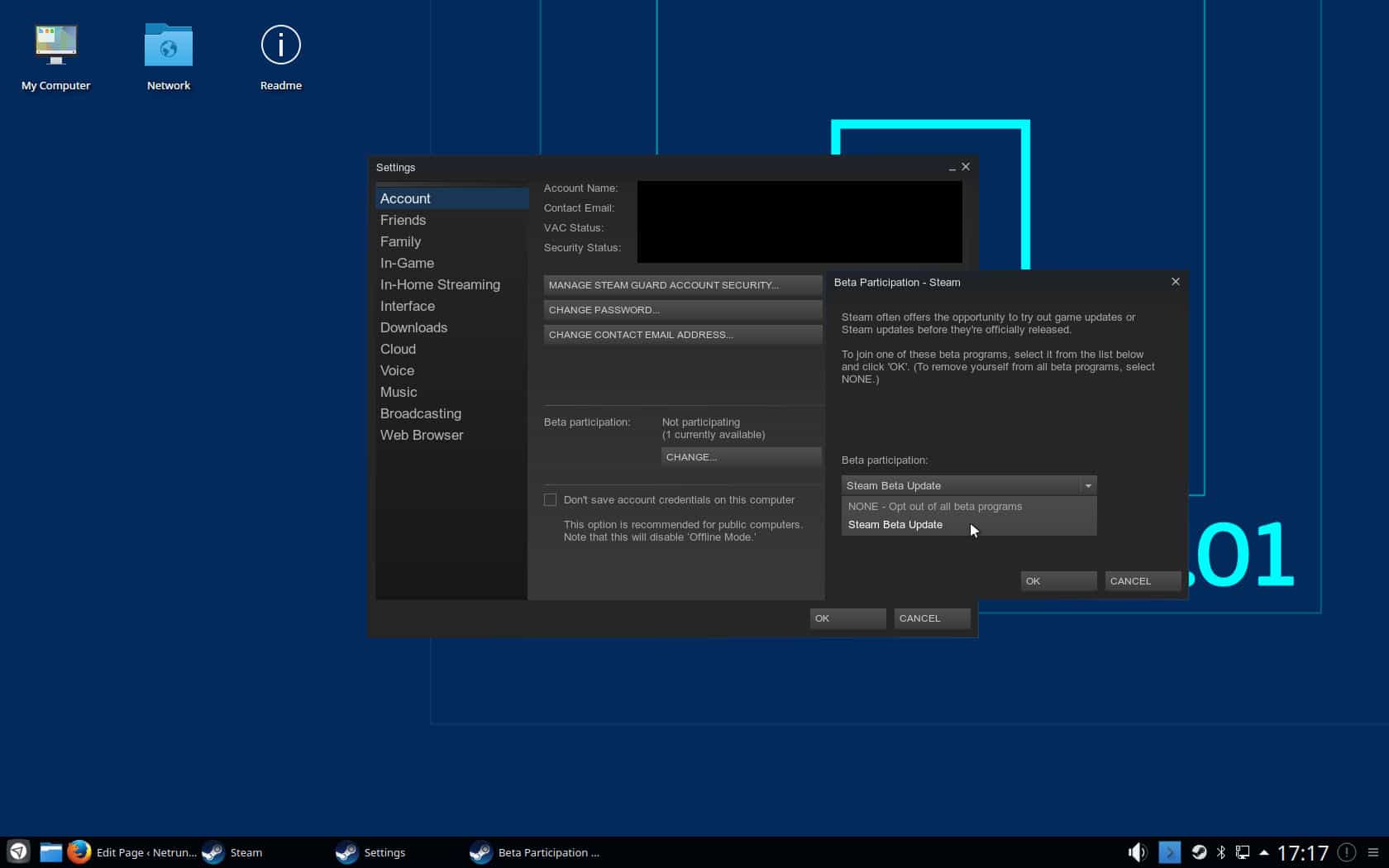The image size is (1389, 868).
Task: Expand hidden system tray icons
Action: click(1264, 851)
